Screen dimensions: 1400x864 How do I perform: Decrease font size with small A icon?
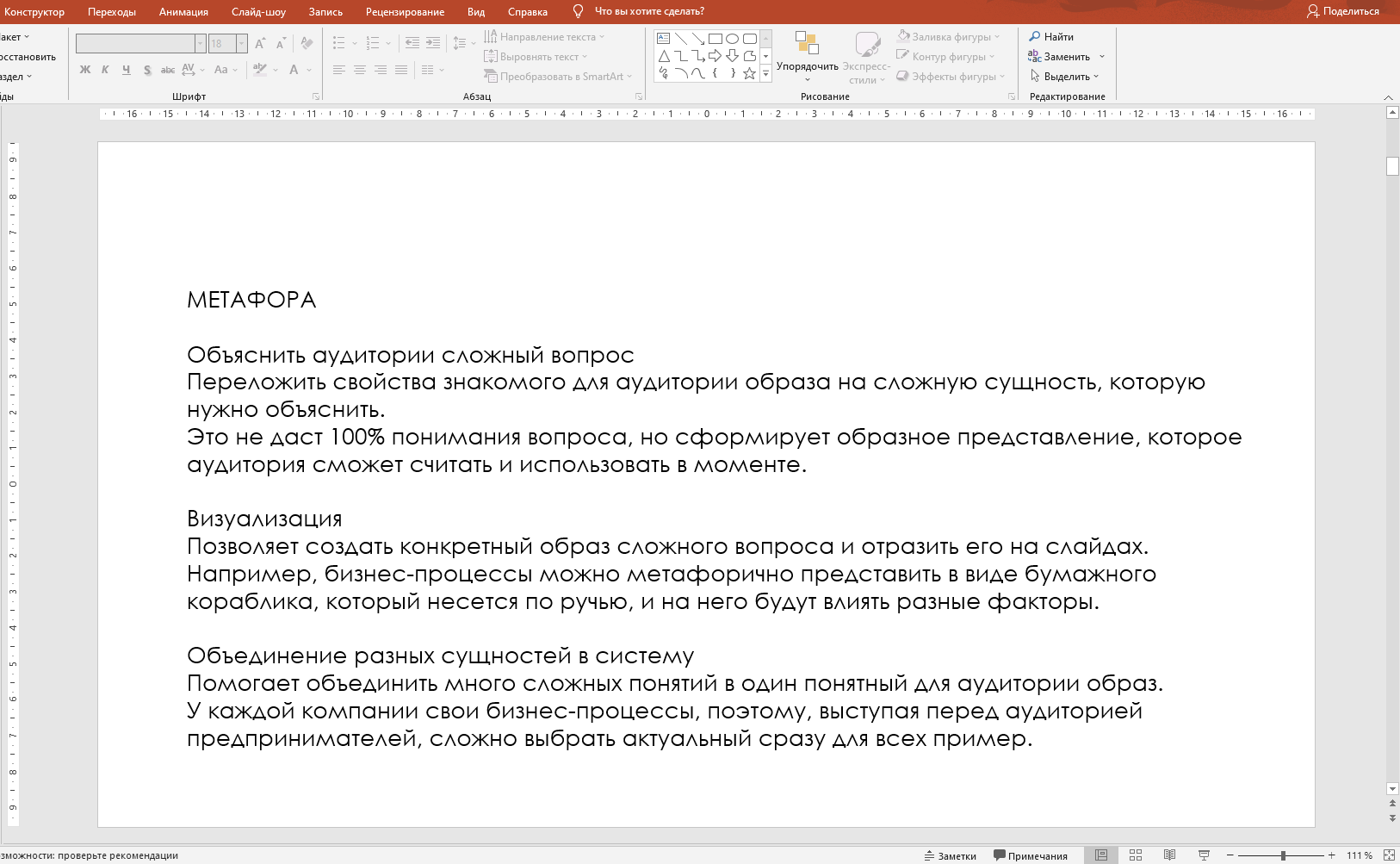(281, 43)
